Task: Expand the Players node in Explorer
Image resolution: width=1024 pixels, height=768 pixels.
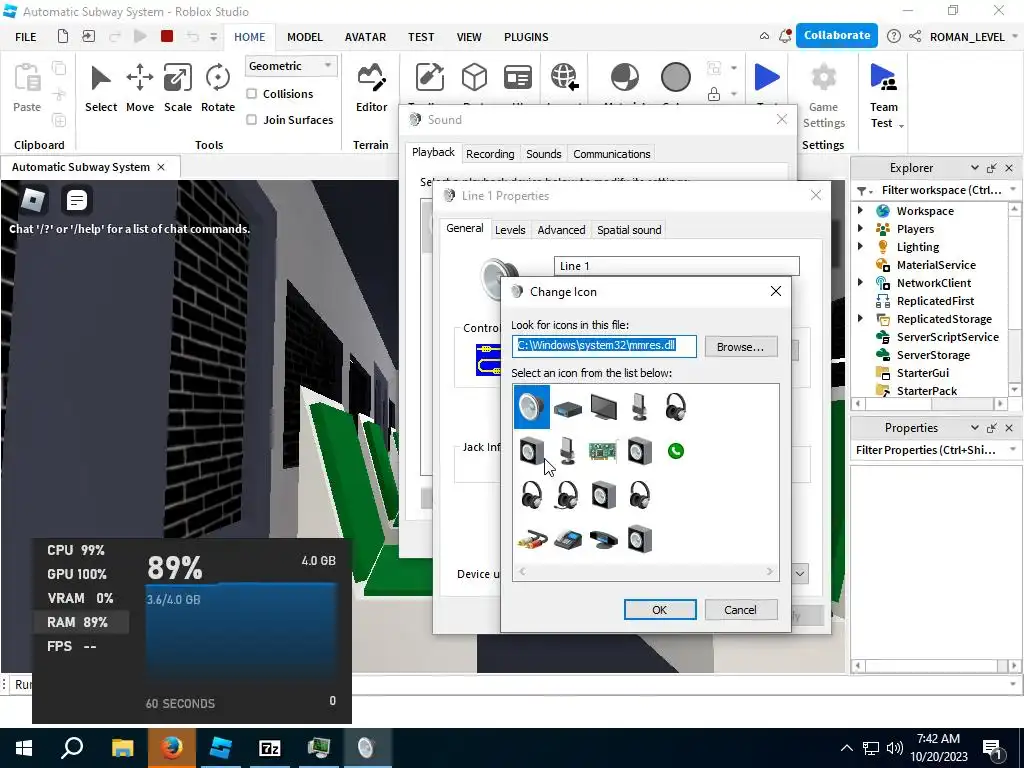Action: (x=861, y=229)
